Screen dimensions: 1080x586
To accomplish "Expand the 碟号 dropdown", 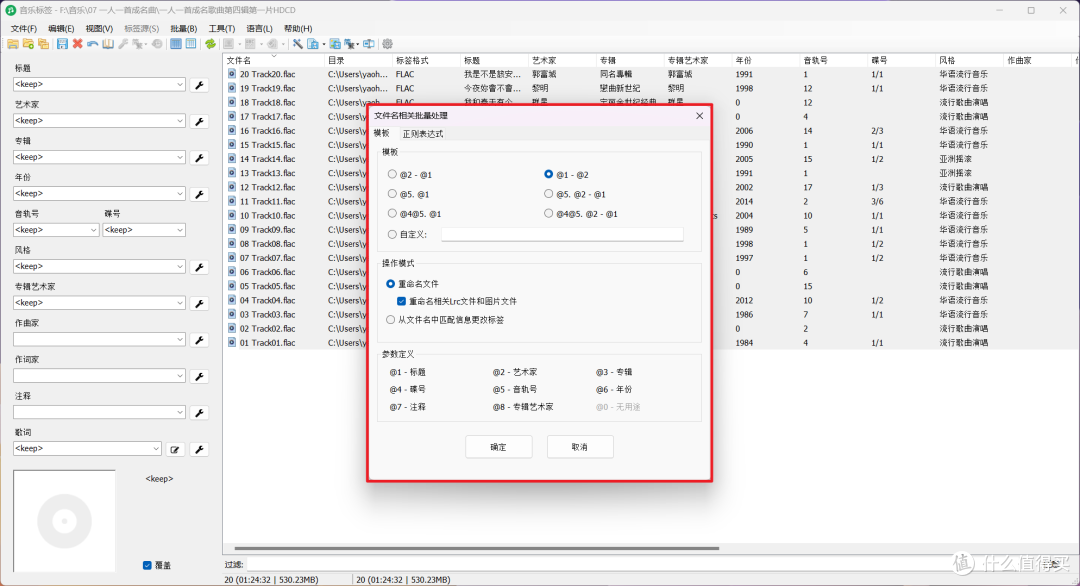I will [179, 230].
